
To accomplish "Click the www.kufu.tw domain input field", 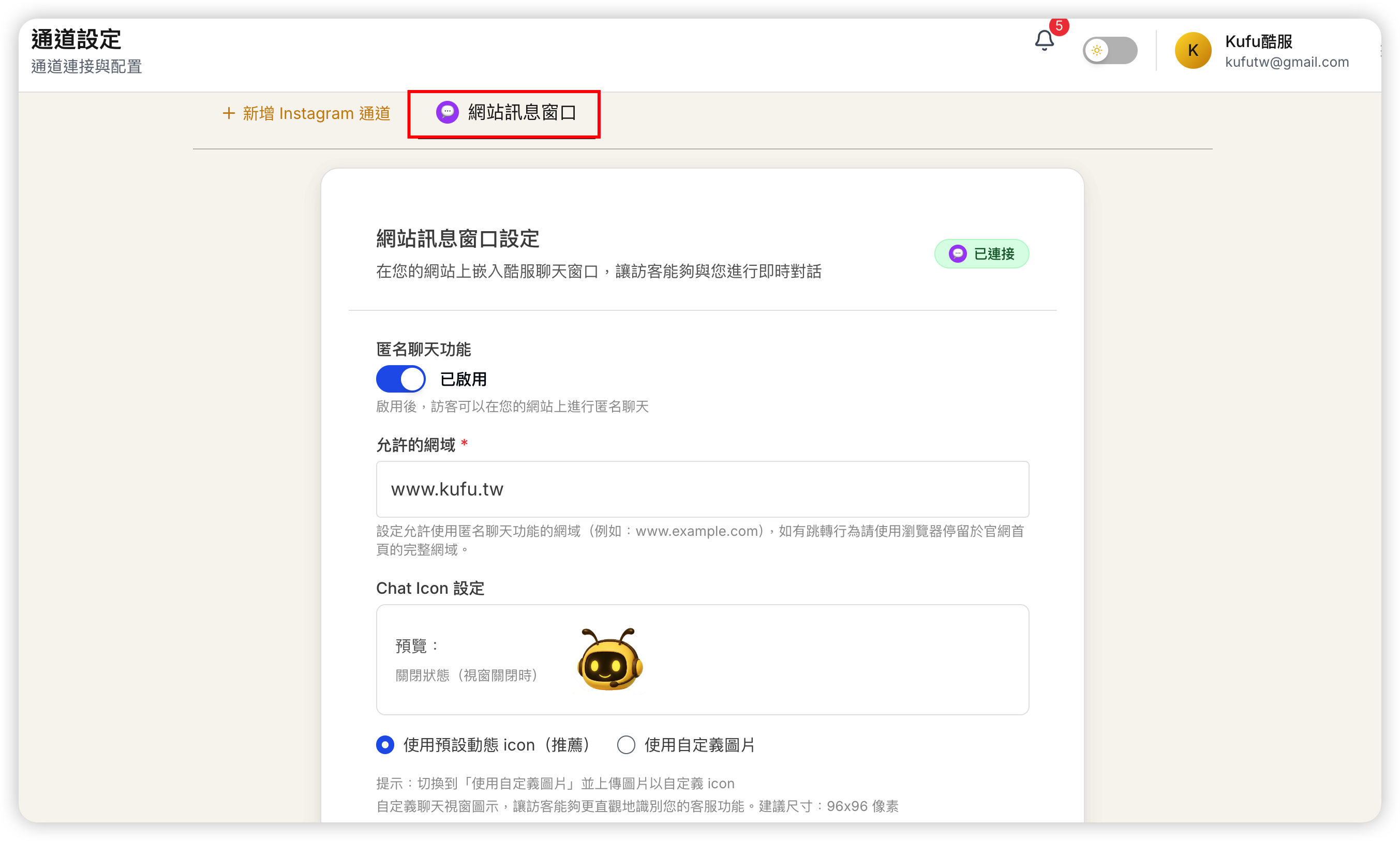I will tap(702, 489).
